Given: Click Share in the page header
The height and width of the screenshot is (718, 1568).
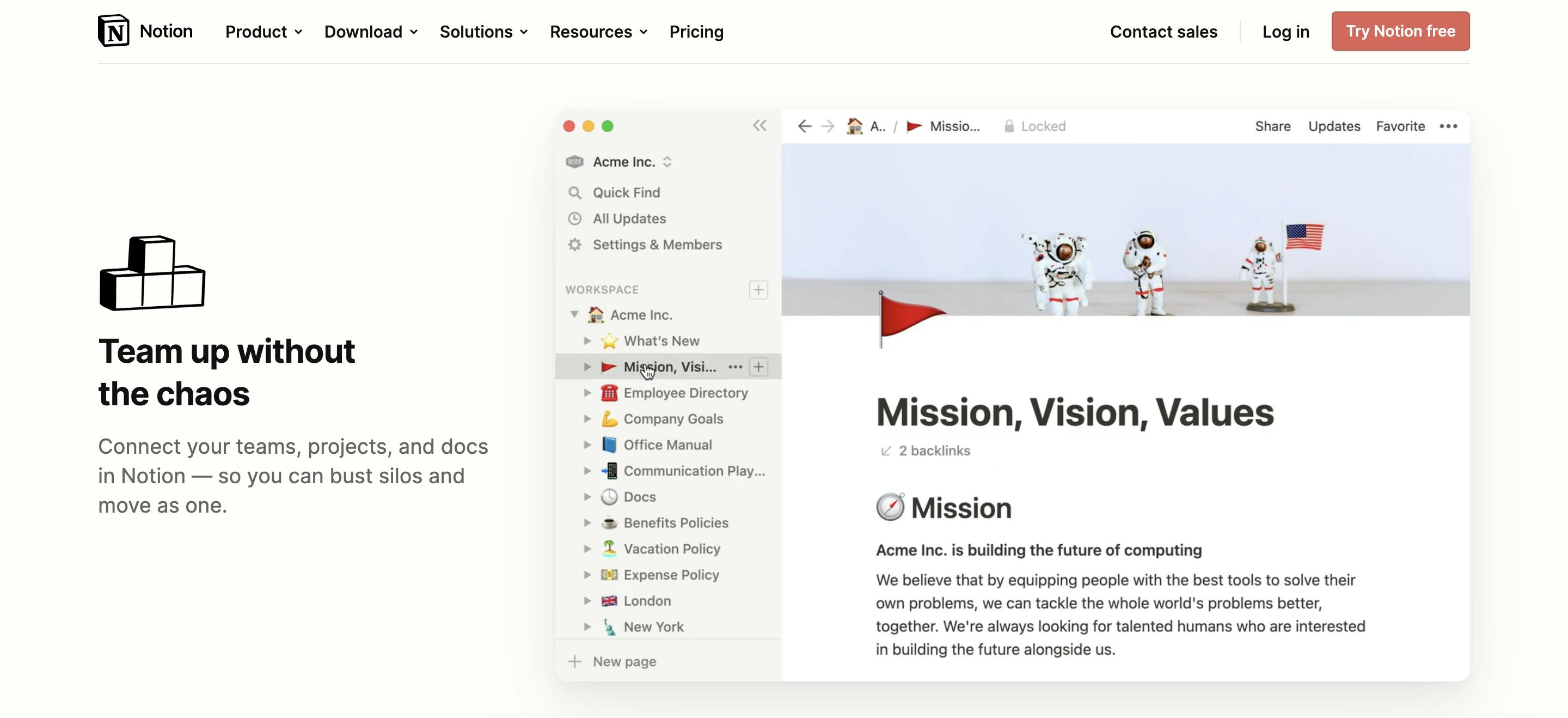Looking at the screenshot, I should [x=1273, y=126].
